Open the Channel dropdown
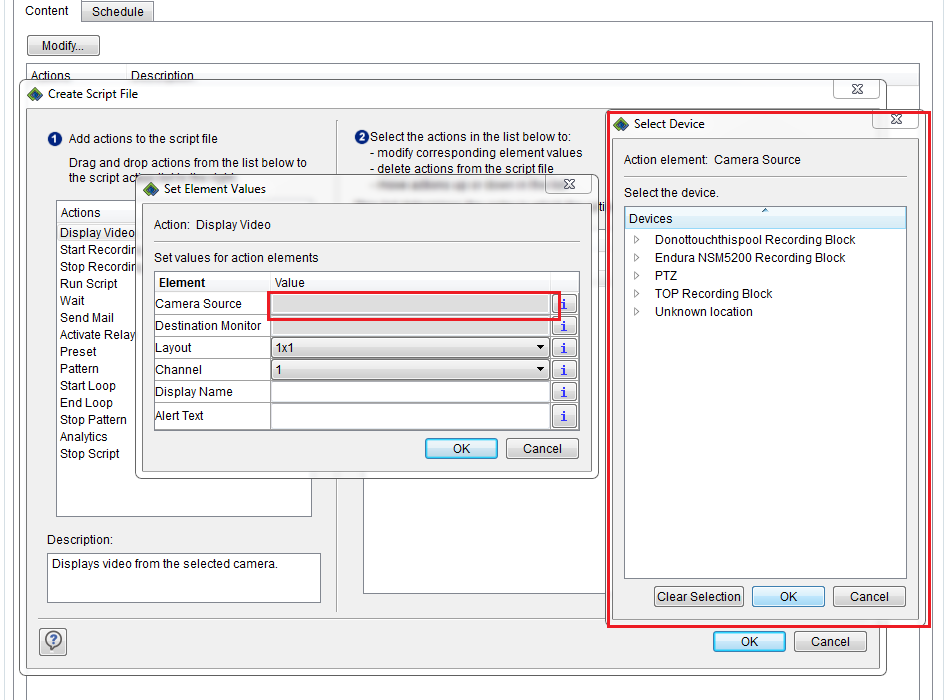Image resolution: width=950 pixels, height=700 pixels. coord(538,369)
